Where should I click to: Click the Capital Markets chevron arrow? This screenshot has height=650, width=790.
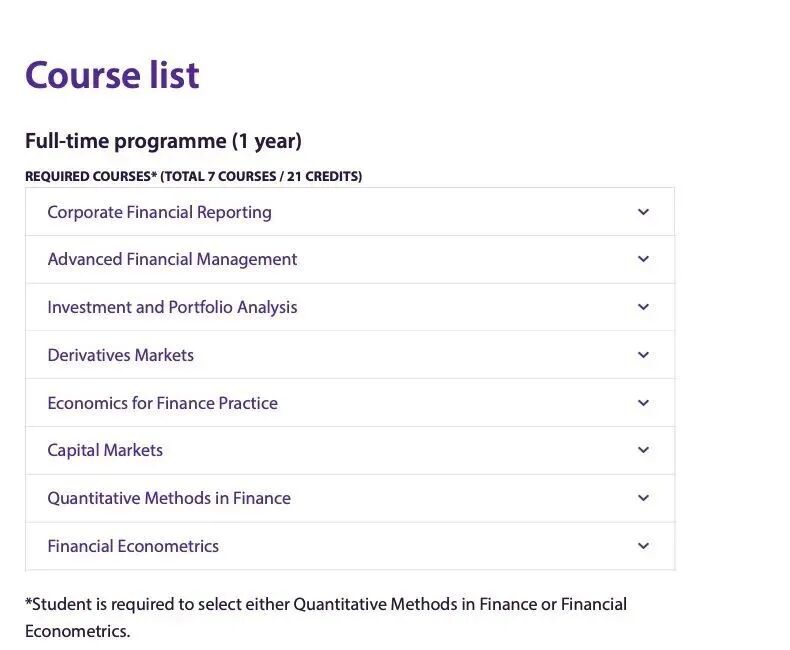click(643, 450)
